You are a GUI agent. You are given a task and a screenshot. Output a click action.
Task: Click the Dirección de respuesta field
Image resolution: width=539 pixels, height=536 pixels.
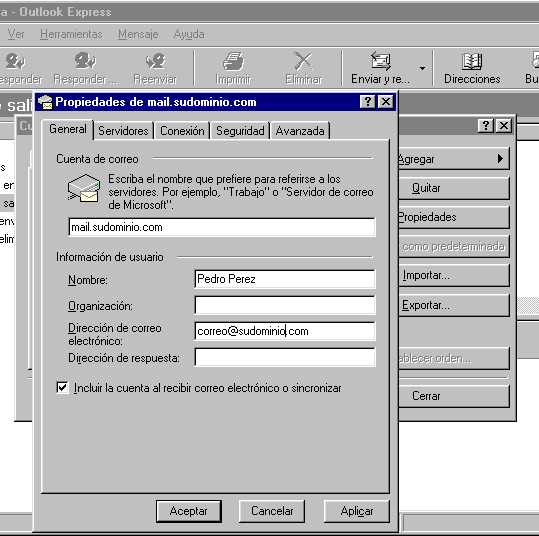click(x=285, y=357)
